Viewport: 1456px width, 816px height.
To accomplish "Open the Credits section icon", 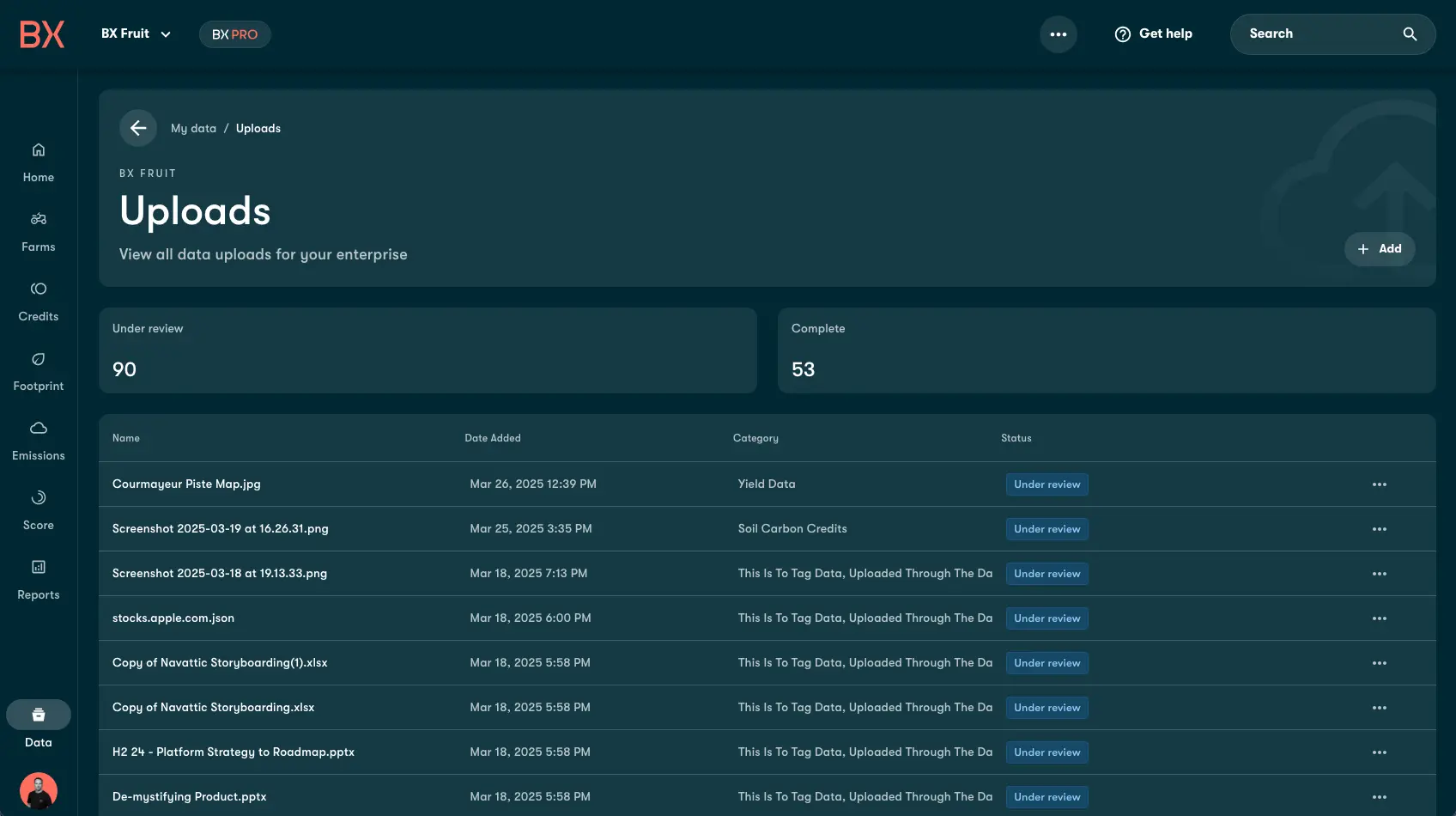I will coord(39,289).
